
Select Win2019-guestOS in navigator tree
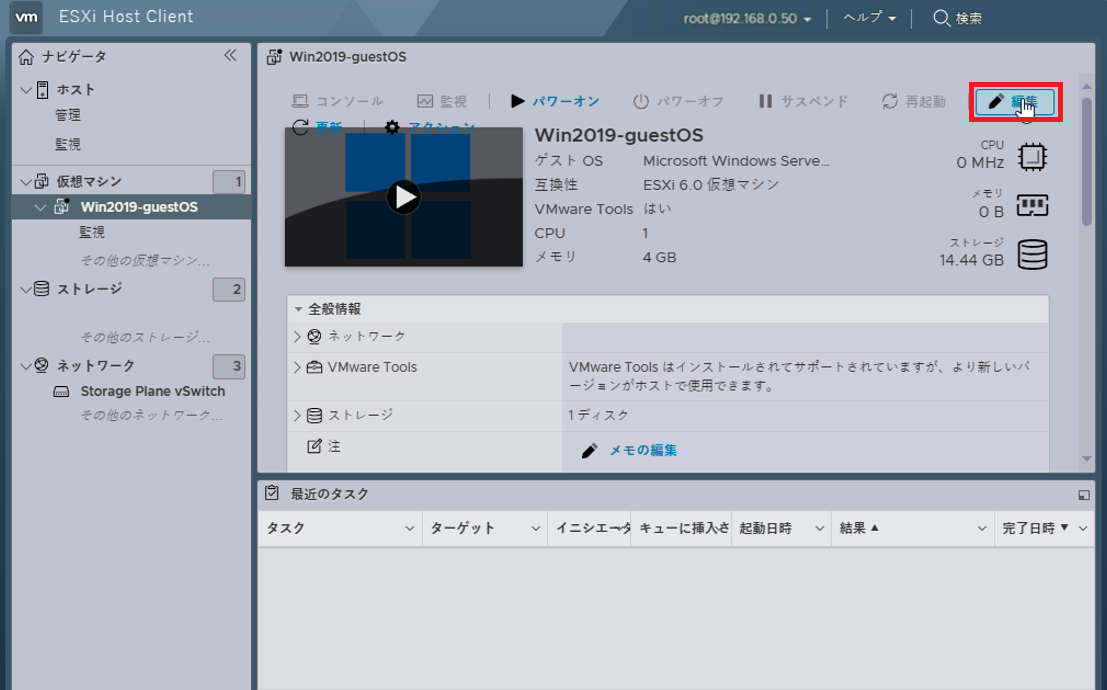139,207
